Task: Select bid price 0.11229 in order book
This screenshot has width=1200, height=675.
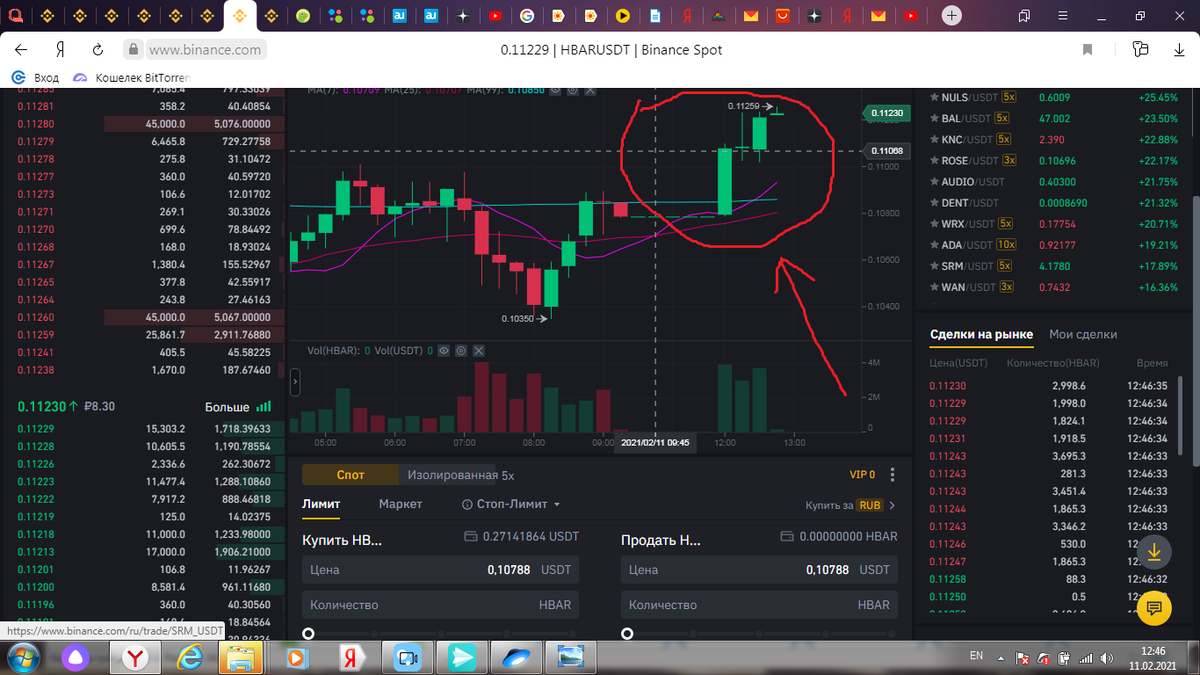Action: coord(35,428)
